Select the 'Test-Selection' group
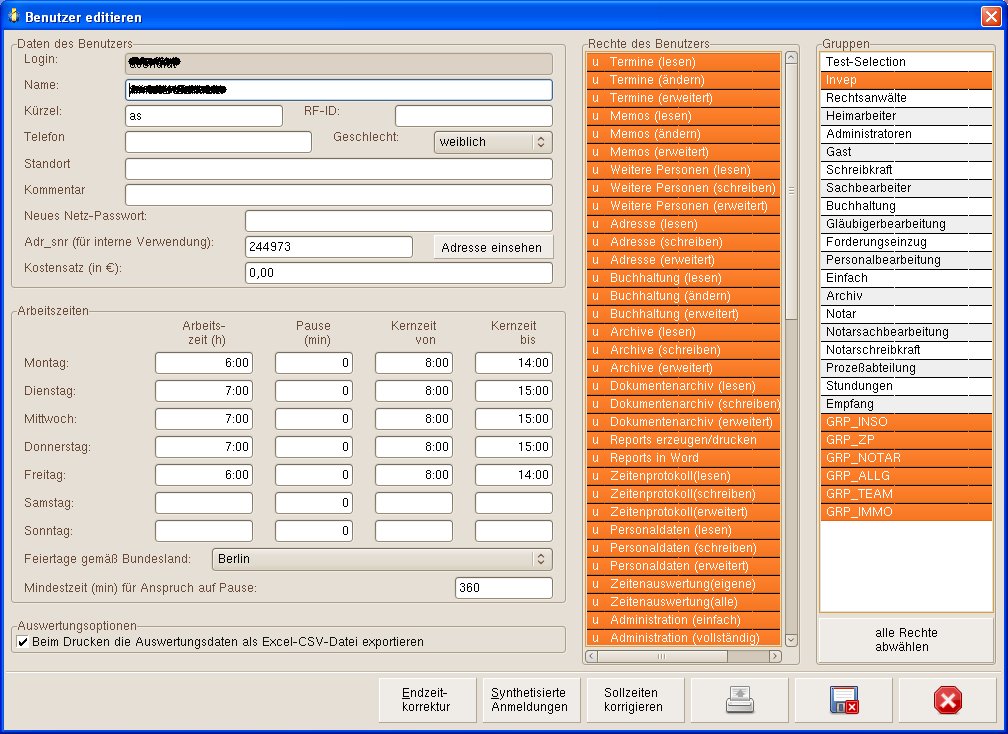The image size is (1008, 734). click(906, 62)
